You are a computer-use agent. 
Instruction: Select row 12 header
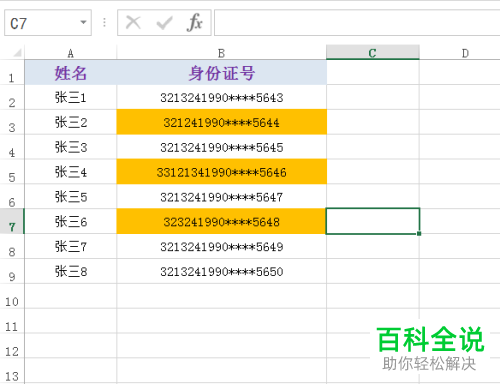tap(12, 346)
